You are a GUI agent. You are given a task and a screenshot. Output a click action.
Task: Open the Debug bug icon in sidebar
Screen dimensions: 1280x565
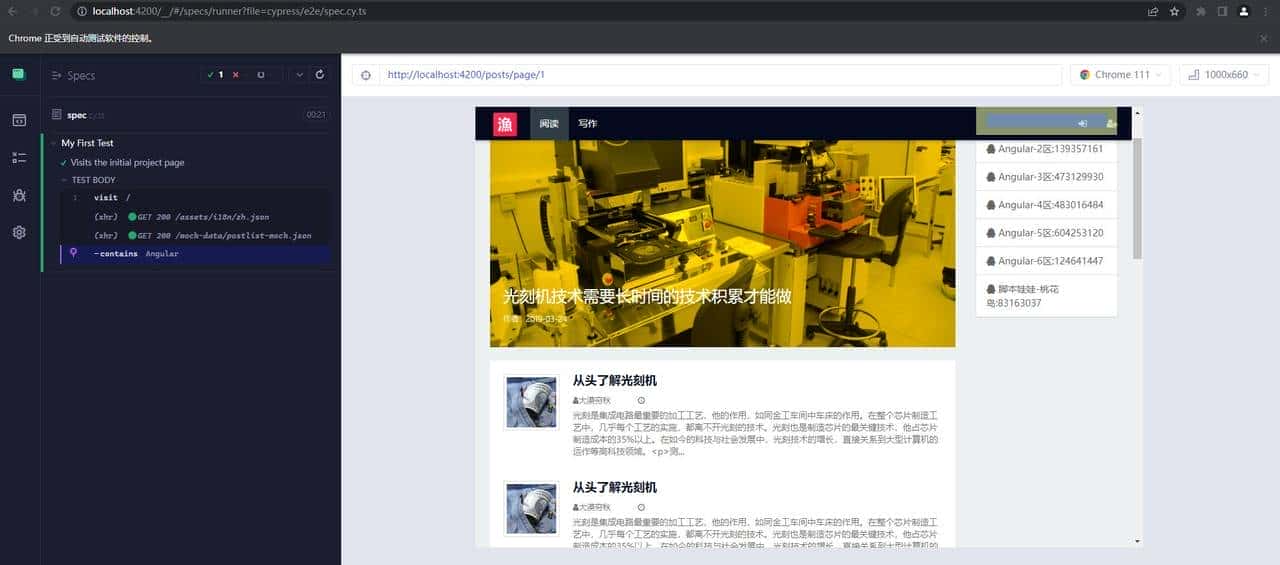coord(19,195)
